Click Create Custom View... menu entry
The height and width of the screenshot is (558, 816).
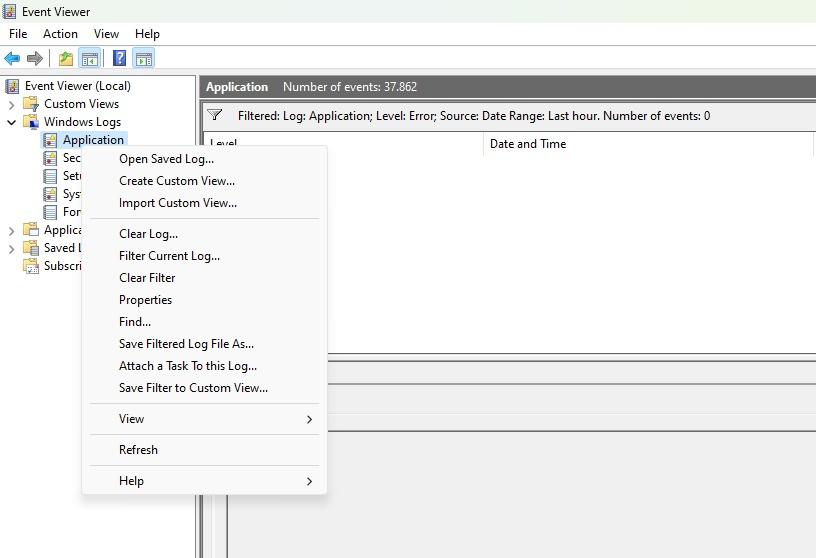click(x=177, y=181)
